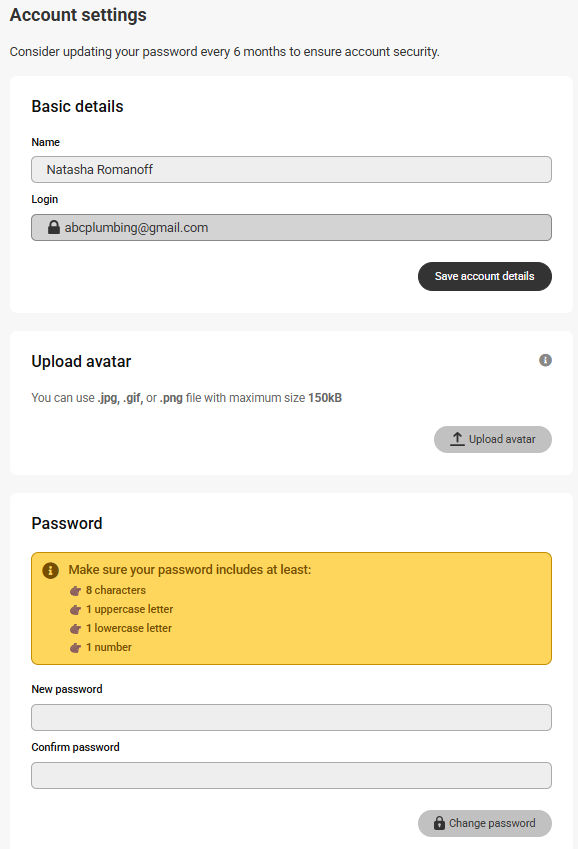Click pointing hand icon beside 8 characters
Image resolution: width=578 pixels, height=849 pixels.
coord(75,591)
